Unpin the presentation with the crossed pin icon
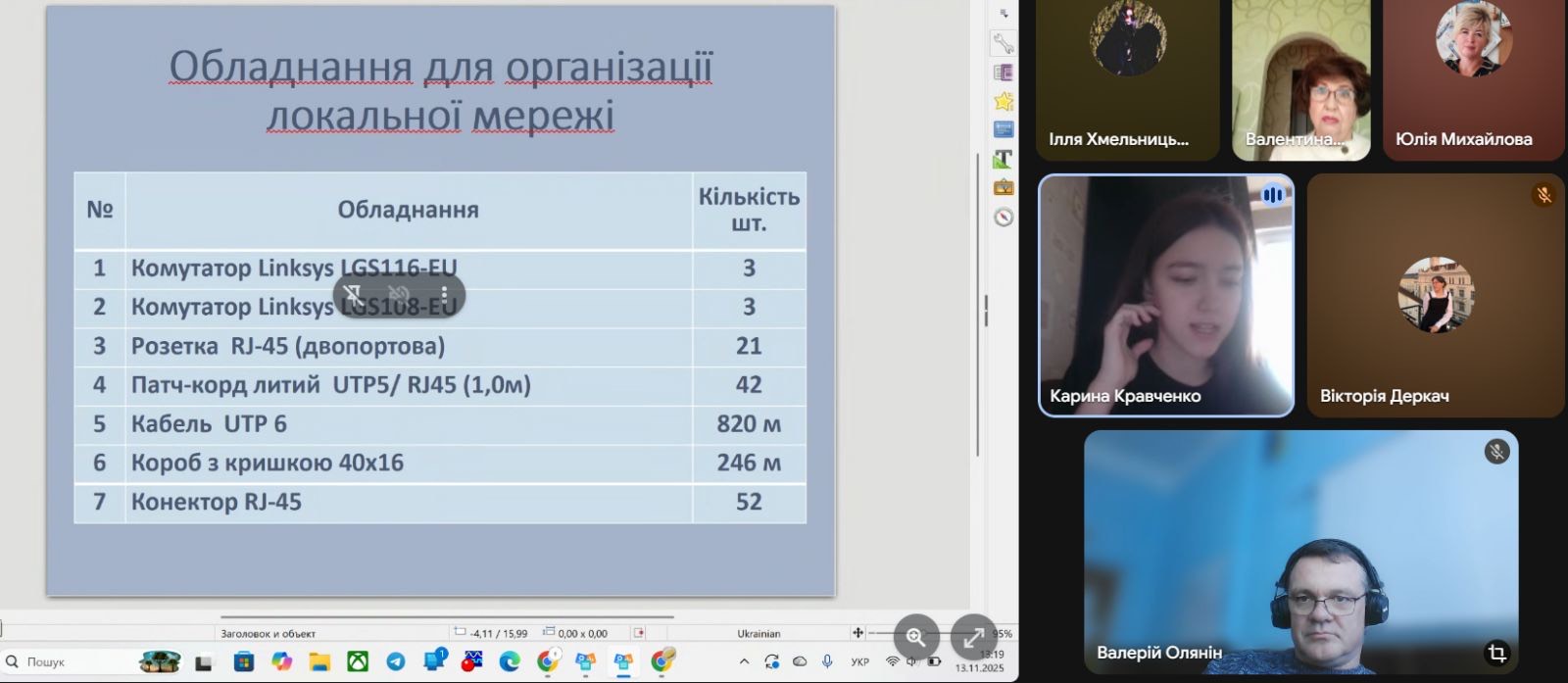This screenshot has height=683, width=1568. click(x=353, y=295)
